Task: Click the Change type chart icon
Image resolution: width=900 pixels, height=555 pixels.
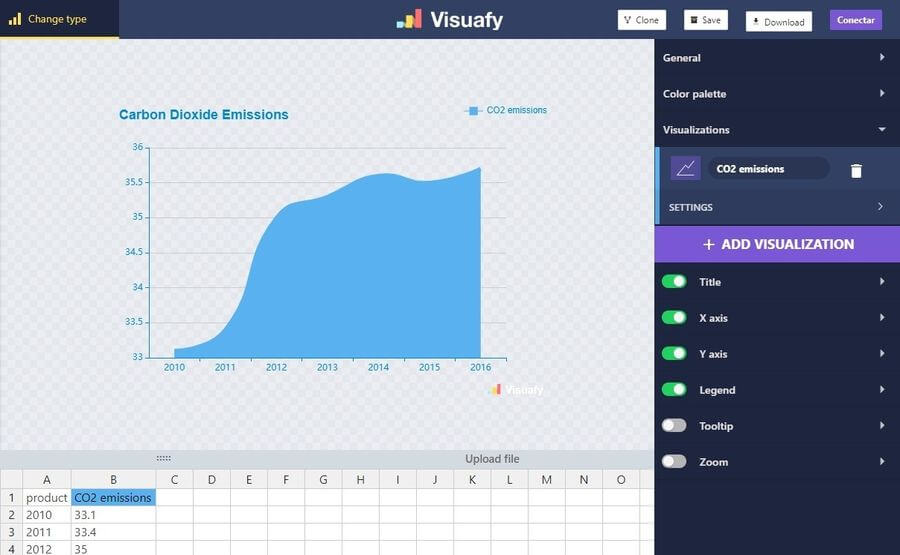Action: (x=15, y=19)
